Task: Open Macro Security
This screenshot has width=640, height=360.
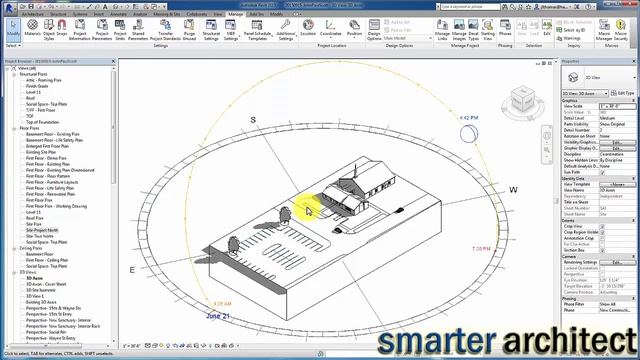Action: tap(621, 29)
